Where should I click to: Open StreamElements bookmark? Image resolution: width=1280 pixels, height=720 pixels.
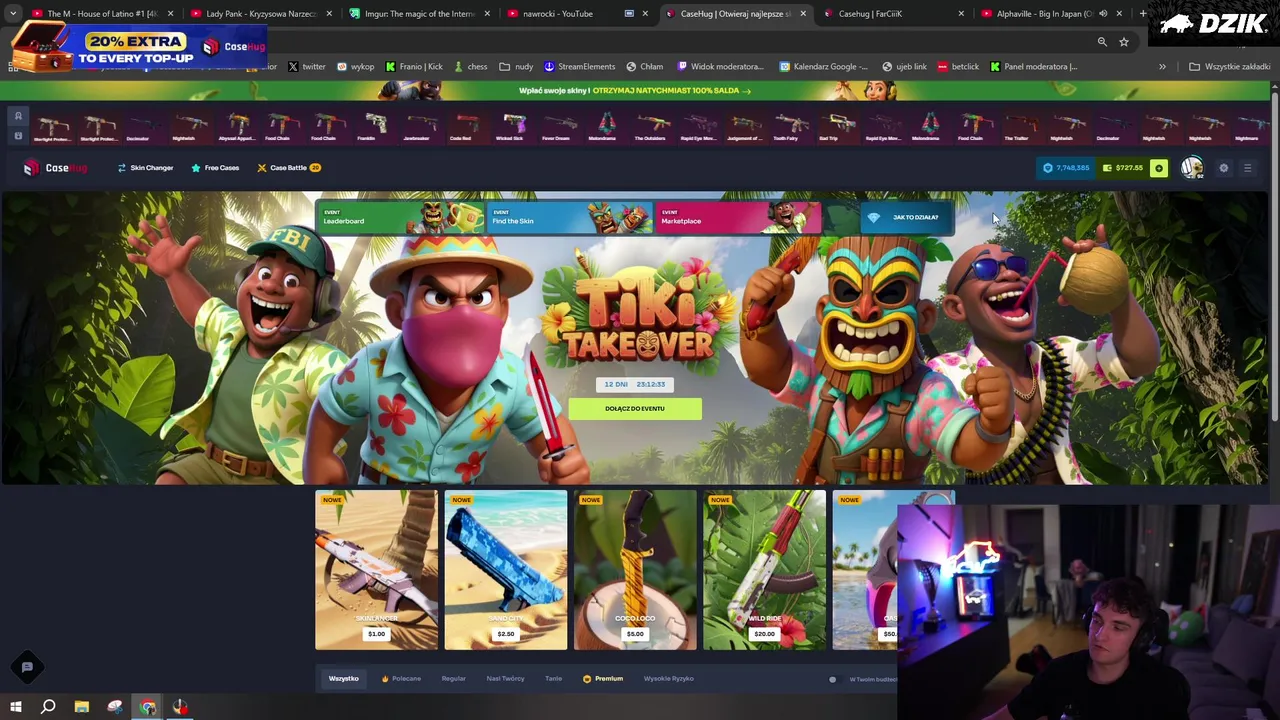(x=580, y=67)
